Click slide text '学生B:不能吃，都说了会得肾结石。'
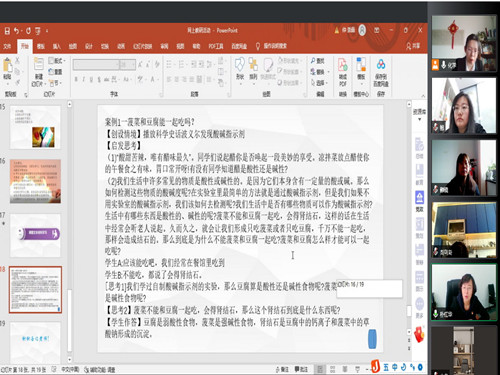500x375 pixels. tap(153, 275)
